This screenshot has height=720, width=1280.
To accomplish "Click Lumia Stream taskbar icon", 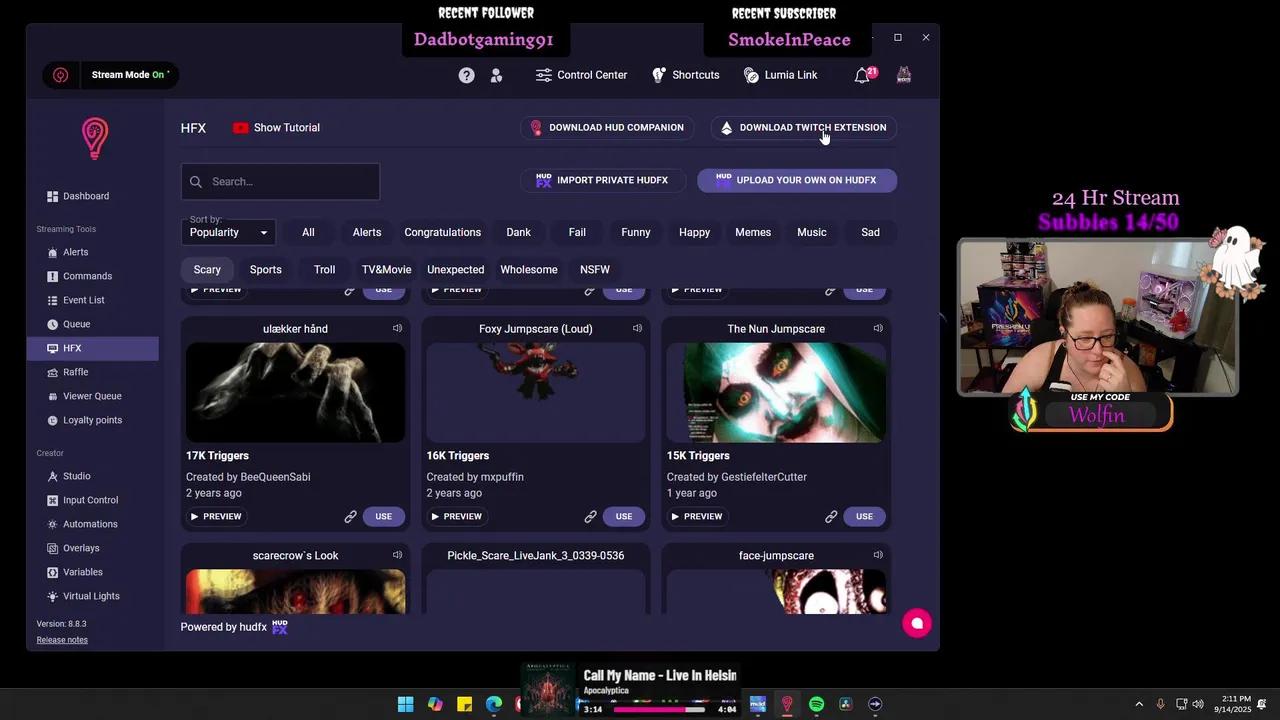I will click(x=787, y=704).
